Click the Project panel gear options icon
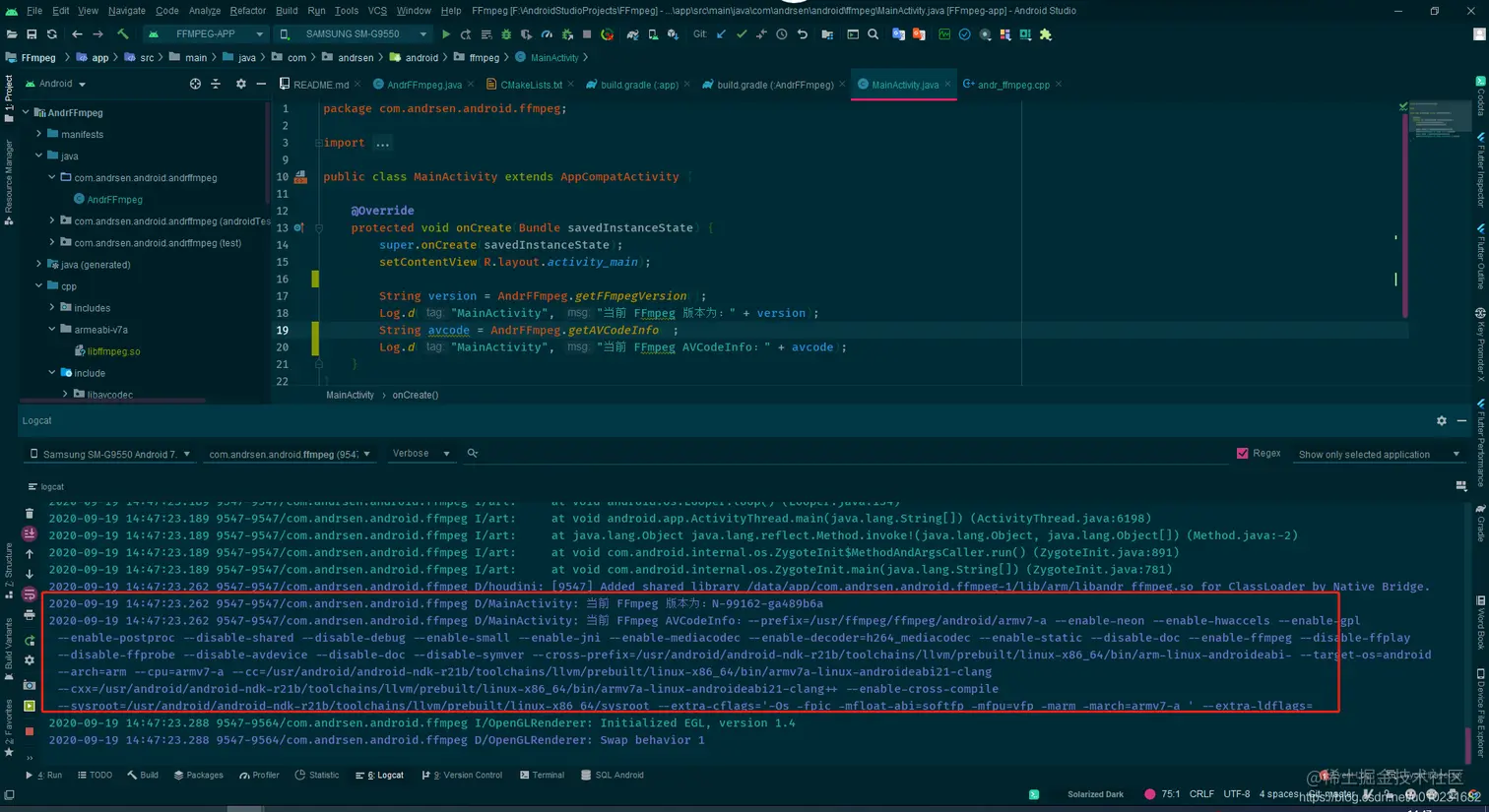This screenshot has width=1489, height=812. coord(241,85)
